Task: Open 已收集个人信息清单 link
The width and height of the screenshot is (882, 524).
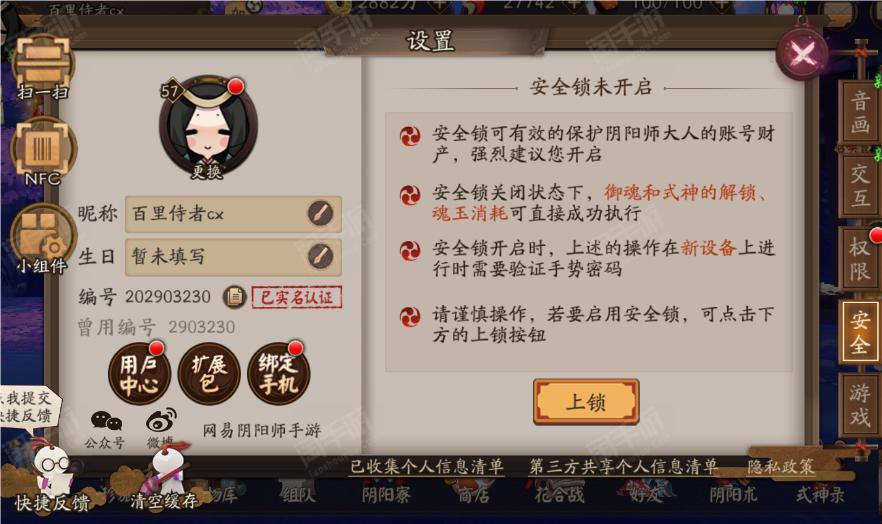Action: click(x=426, y=467)
